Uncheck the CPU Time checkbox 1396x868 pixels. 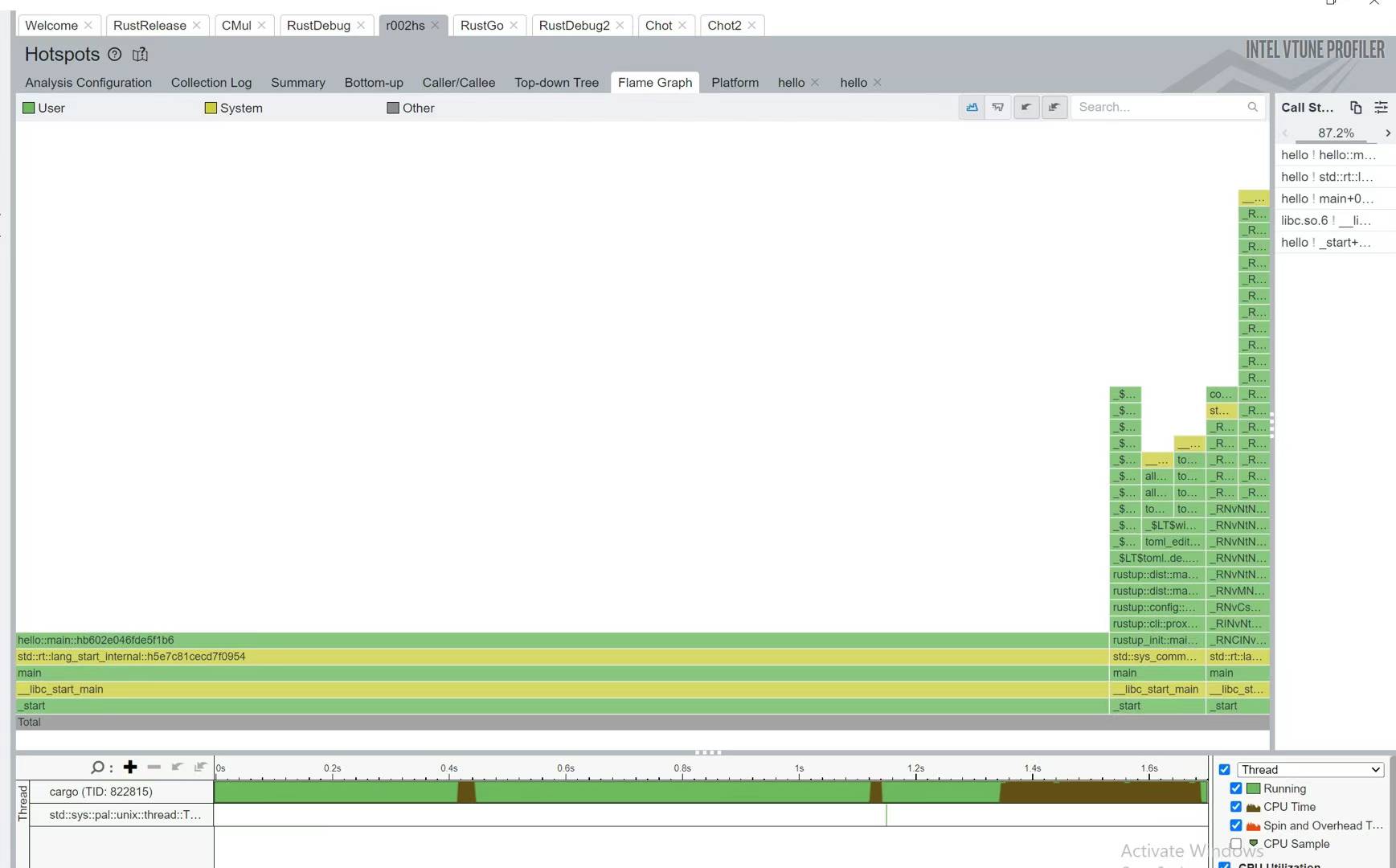(1236, 807)
